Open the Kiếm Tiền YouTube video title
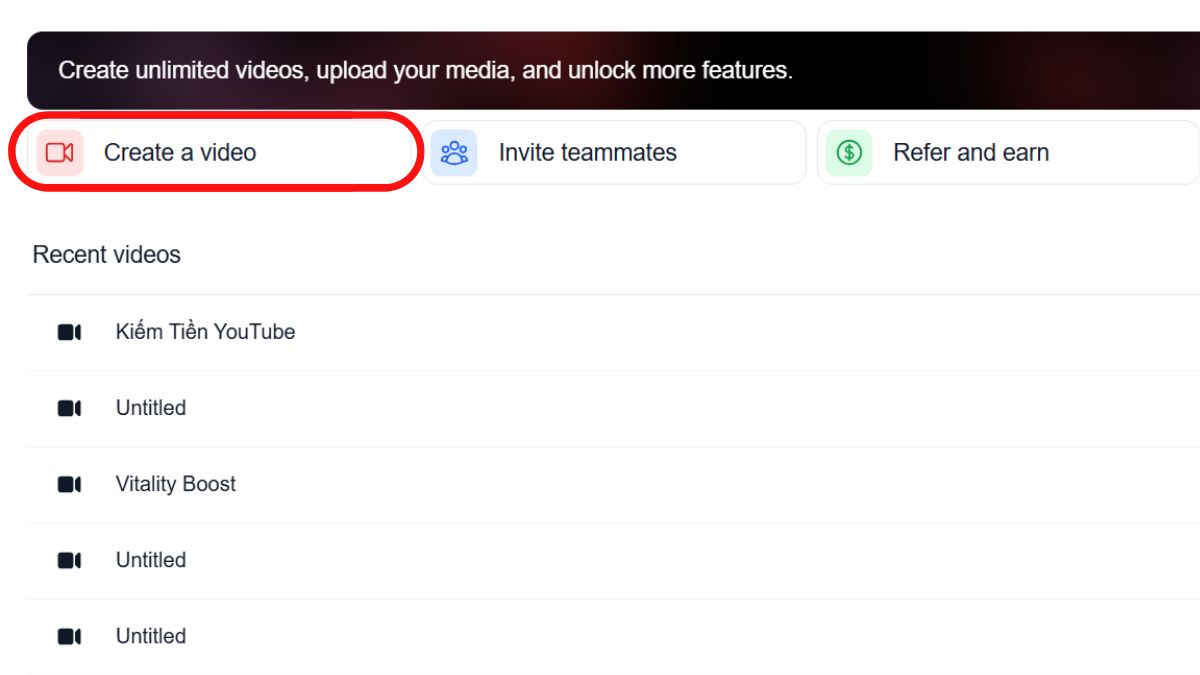The width and height of the screenshot is (1200, 675). tap(205, 332)
